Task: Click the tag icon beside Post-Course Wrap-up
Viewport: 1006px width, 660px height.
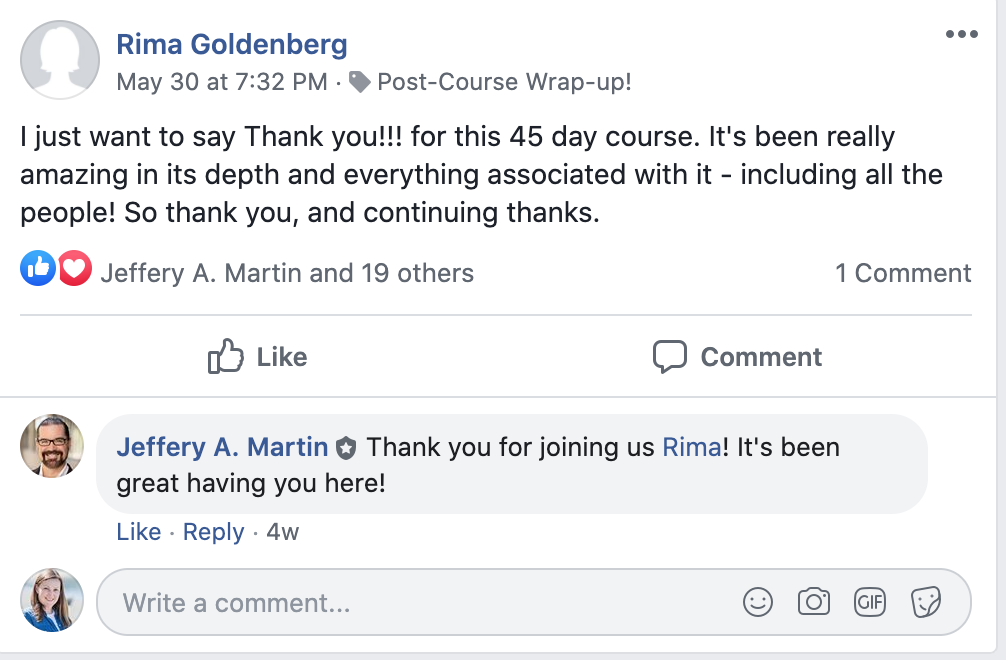Action: point(360,82)
